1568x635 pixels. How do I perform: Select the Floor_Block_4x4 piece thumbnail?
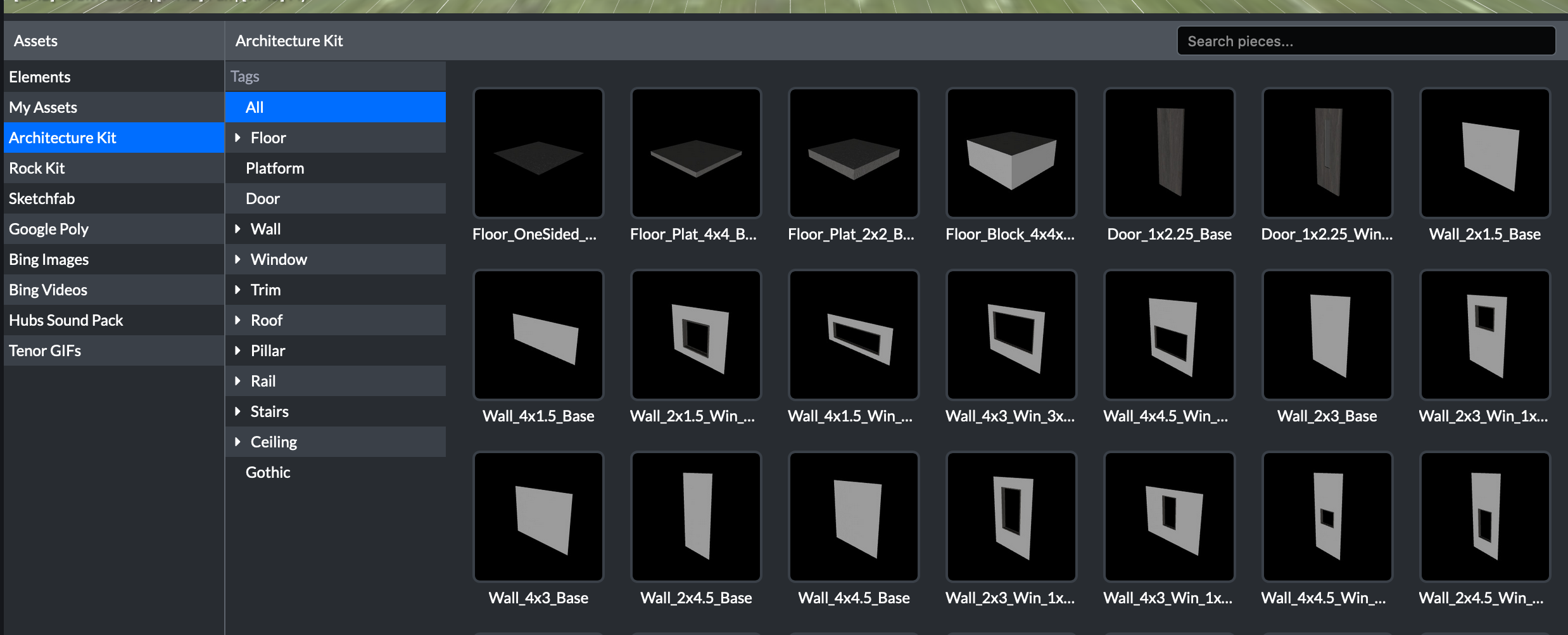click(1011, 153)
